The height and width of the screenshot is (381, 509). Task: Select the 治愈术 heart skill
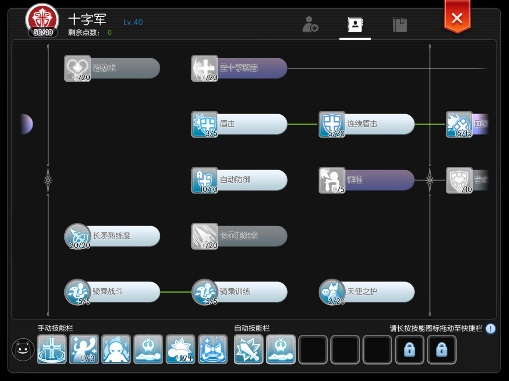(112, 68)
